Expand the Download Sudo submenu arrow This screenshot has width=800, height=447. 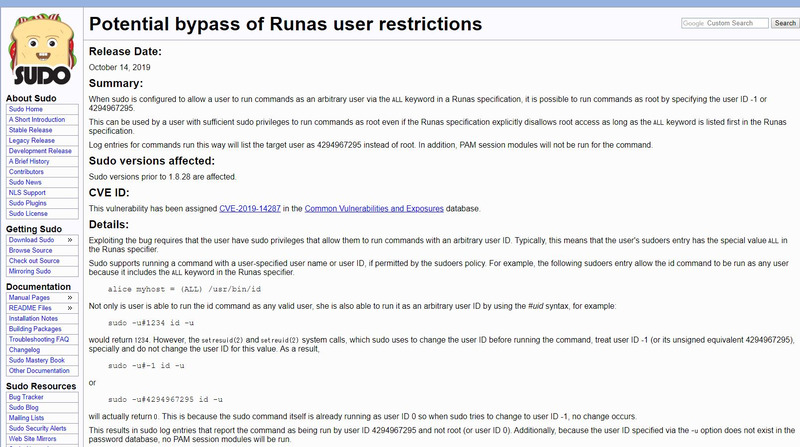click(x=70, y=240)
